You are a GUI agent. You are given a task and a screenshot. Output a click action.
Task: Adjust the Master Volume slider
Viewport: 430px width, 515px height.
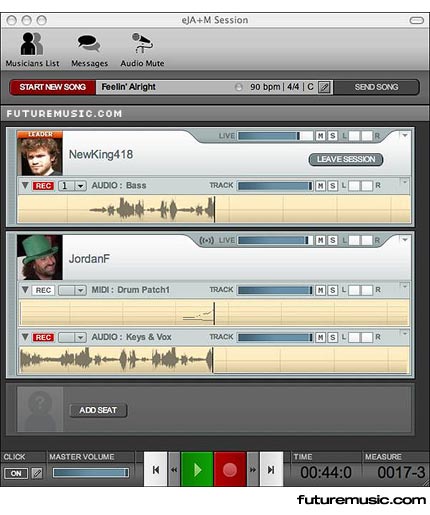(x=91, y=473)
